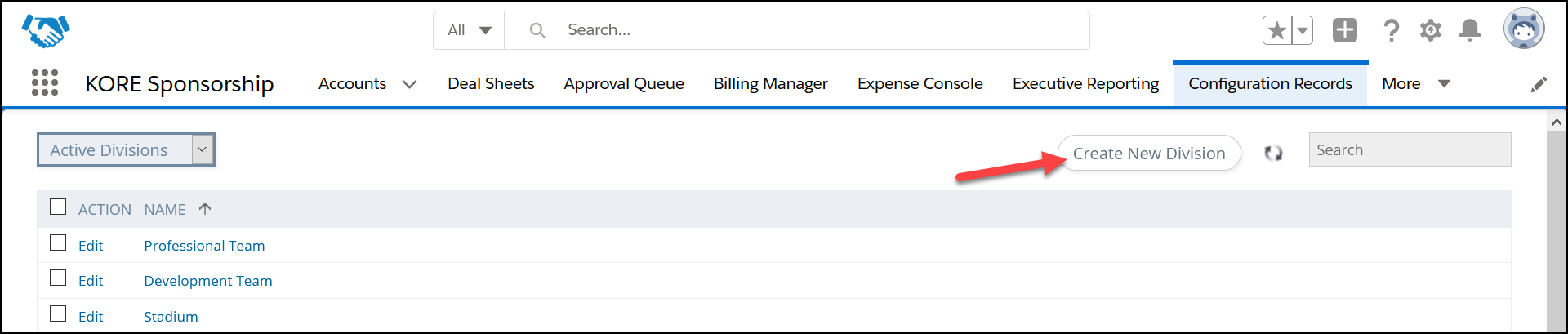Check the Development Team row checkbox
The width and height of the screenshot is (1568, 334).
point(58,278)
